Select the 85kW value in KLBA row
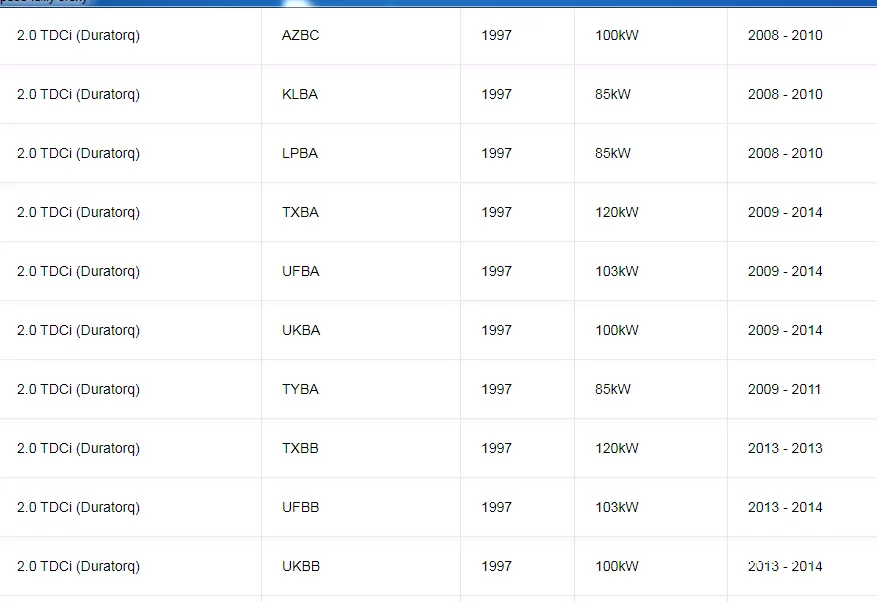Screen dimensions: 877x602 pyautogui.click(x=612, y=94)
